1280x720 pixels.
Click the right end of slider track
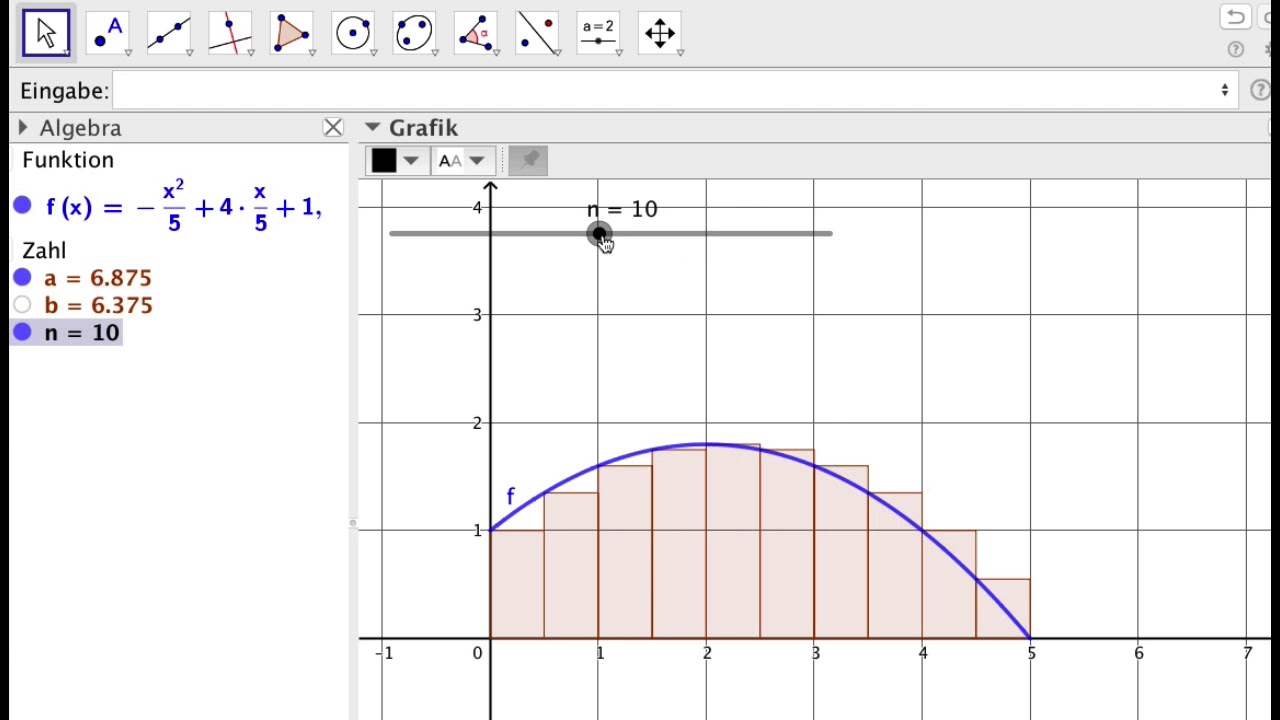(x=829, y=234)
